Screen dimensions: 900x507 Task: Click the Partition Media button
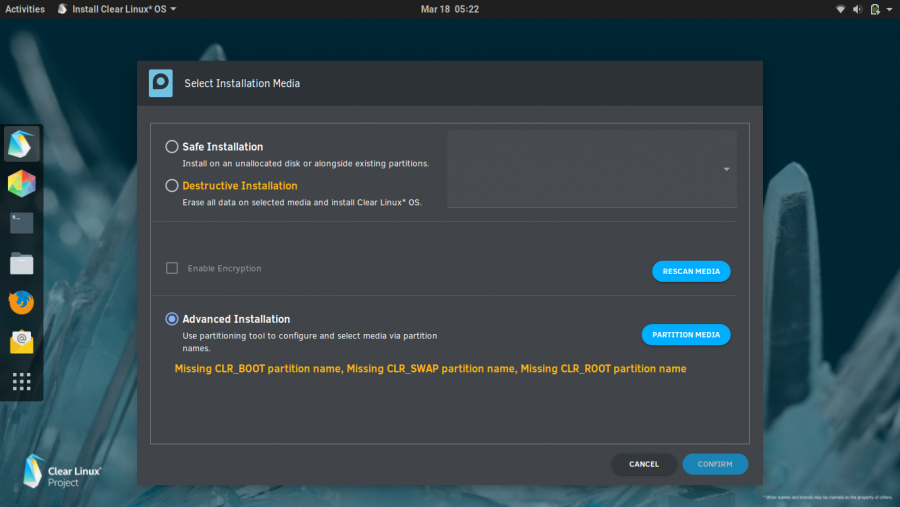pos(686,335)
